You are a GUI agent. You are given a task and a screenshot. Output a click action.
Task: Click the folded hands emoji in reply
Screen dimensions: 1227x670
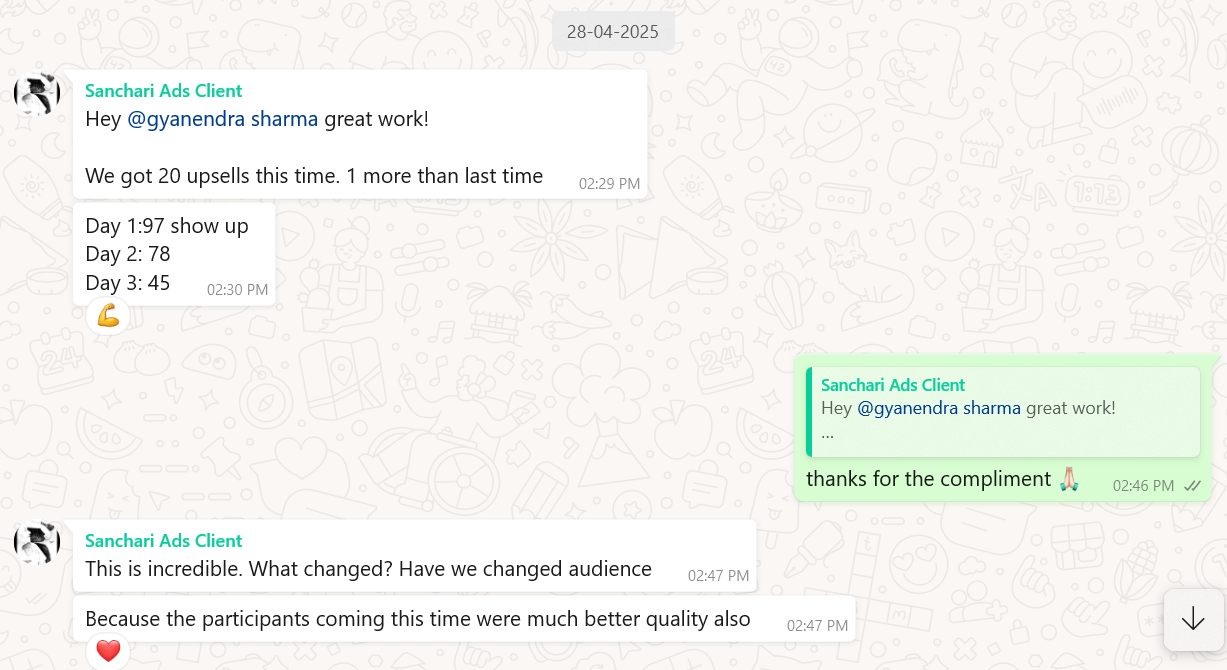pyautogui.click(x=1069, y=479)
